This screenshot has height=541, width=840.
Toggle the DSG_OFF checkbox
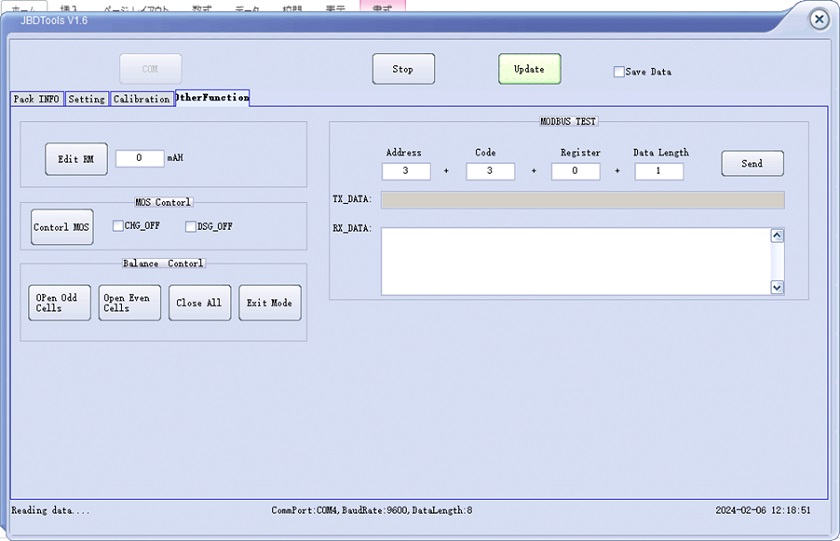point(191,227)
